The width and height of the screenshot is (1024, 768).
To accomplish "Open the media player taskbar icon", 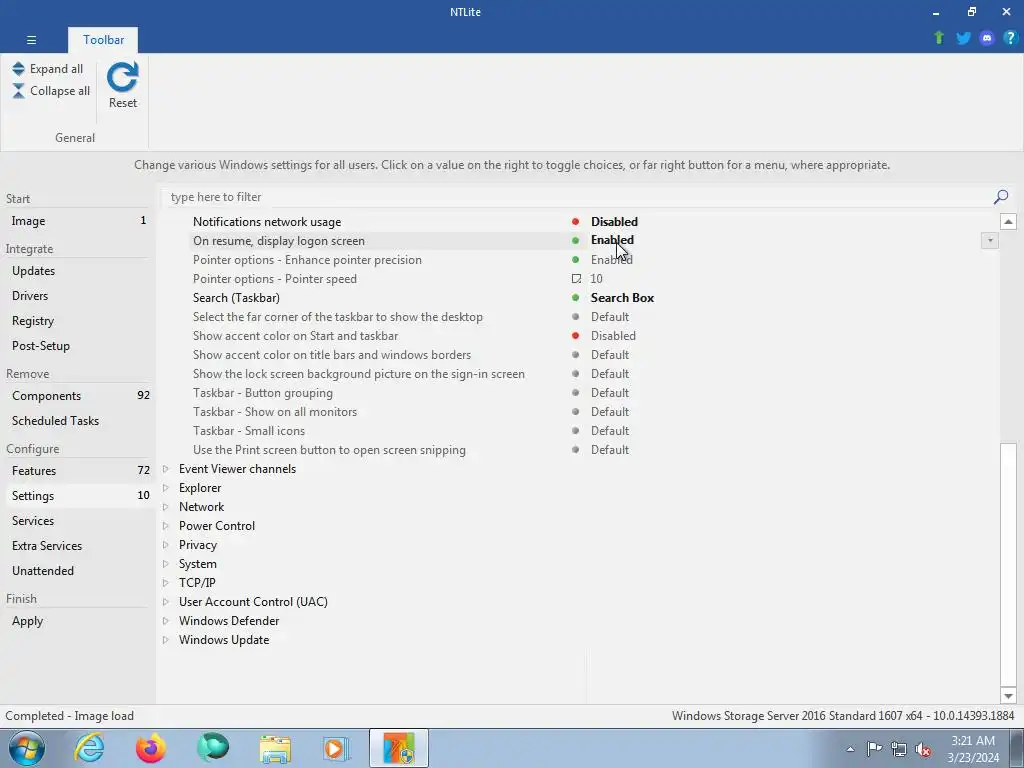I will pos(336,749).
